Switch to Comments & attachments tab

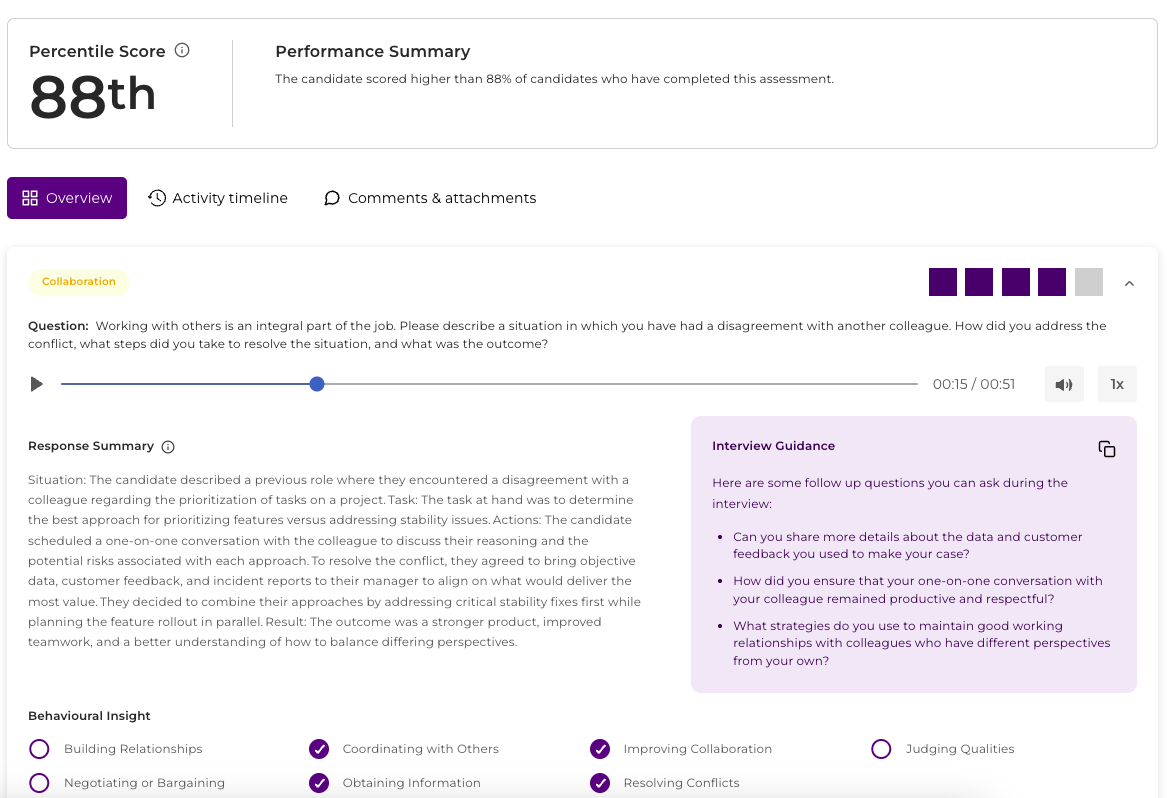pyautogui.click(x=430, y=198)
